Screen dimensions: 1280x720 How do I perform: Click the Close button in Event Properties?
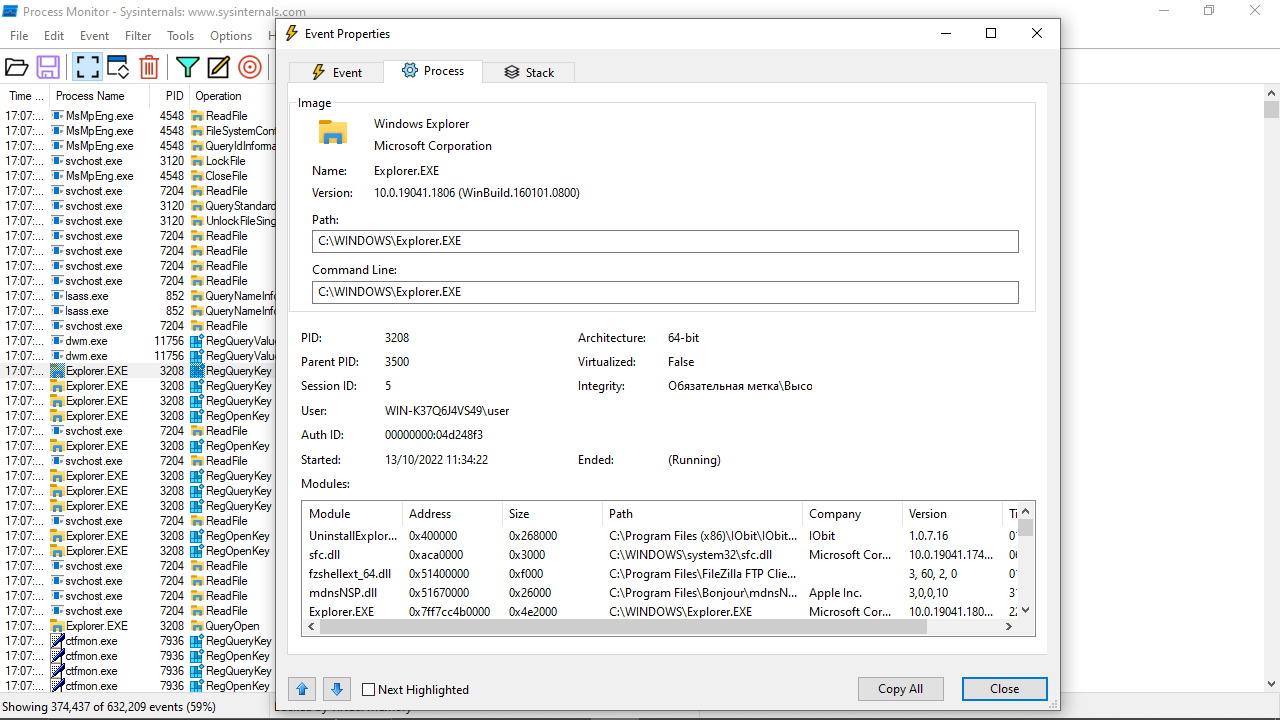tap(1004, 689)
